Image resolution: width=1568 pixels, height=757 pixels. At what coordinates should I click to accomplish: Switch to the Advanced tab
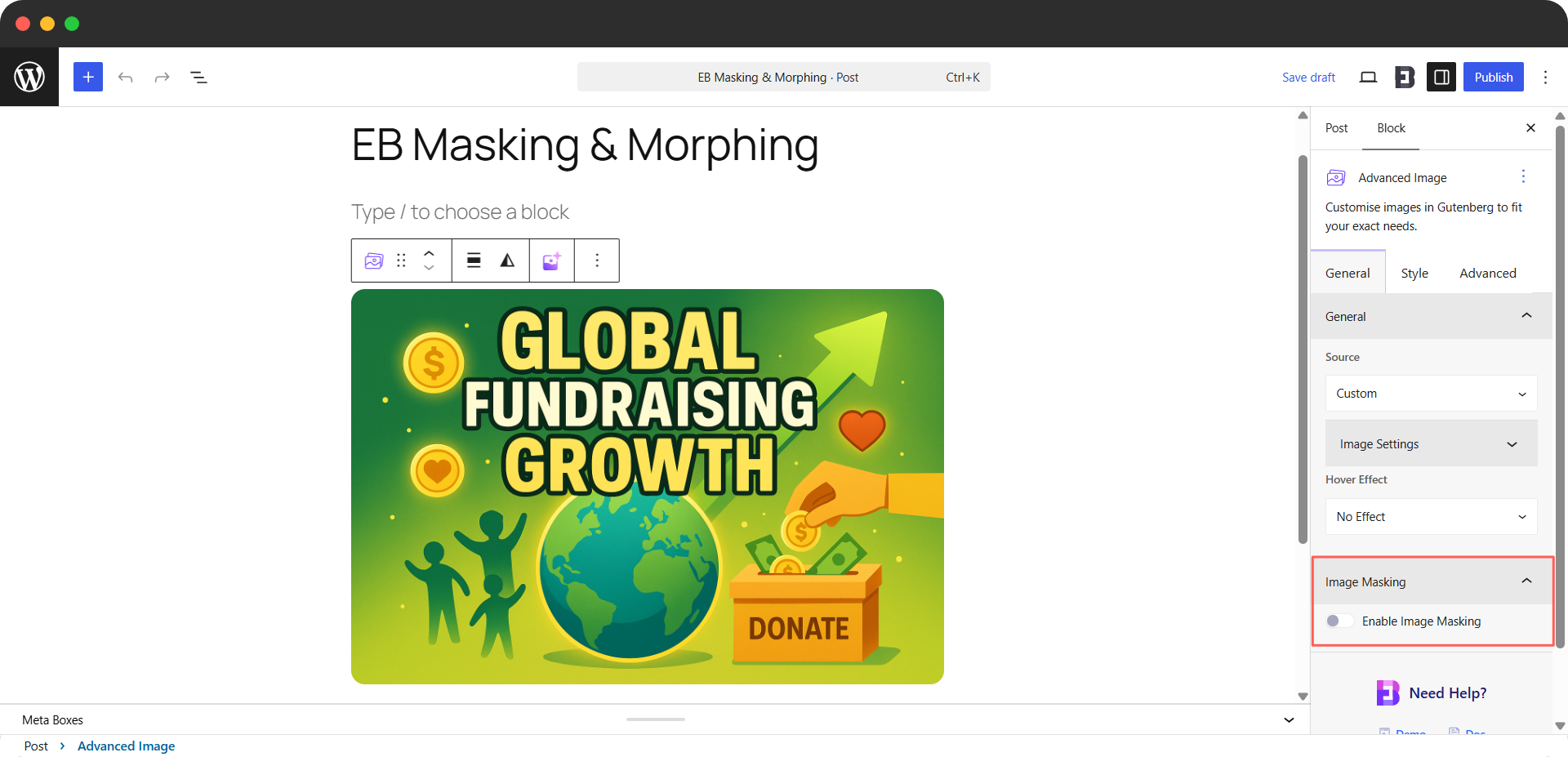tap(1487, 273)
